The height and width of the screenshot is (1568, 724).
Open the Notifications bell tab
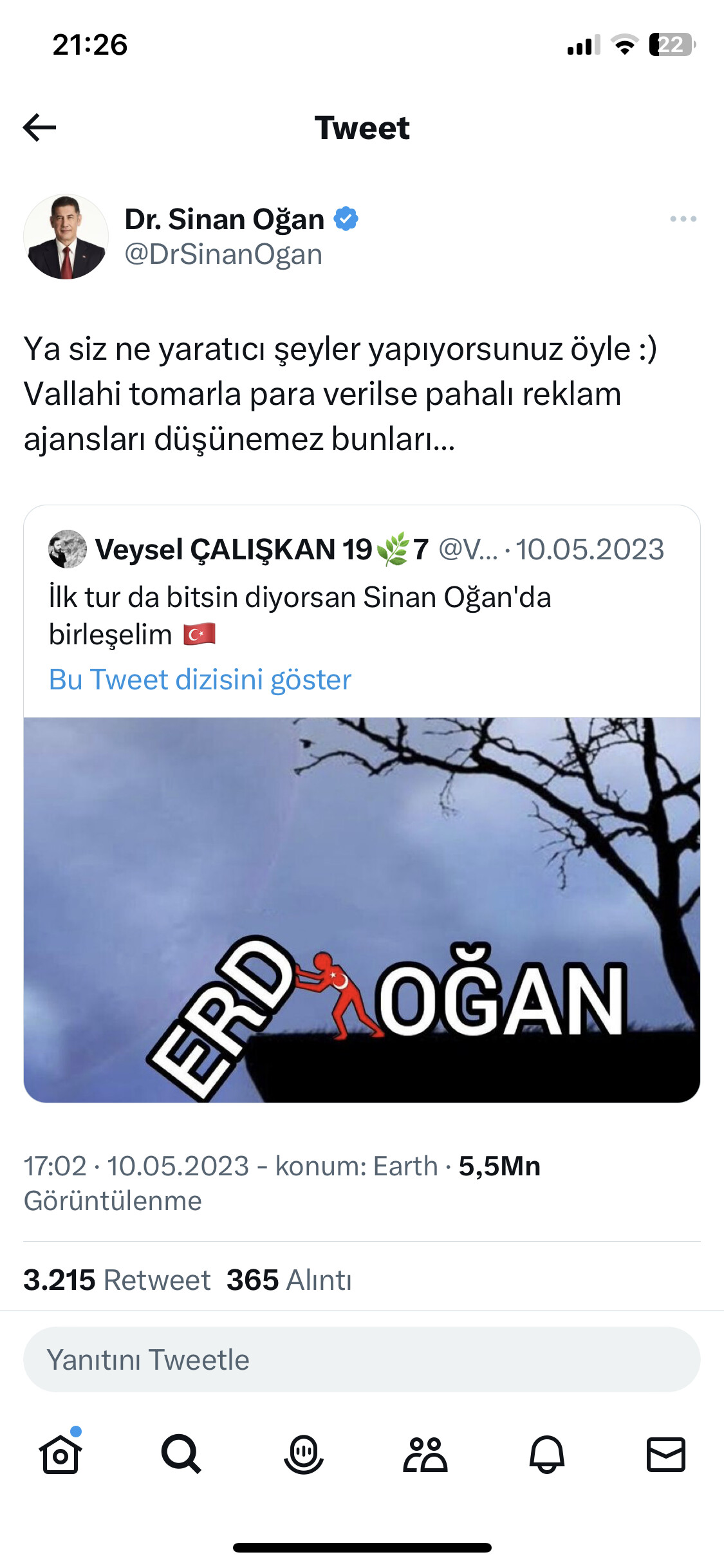point(547,1453)
